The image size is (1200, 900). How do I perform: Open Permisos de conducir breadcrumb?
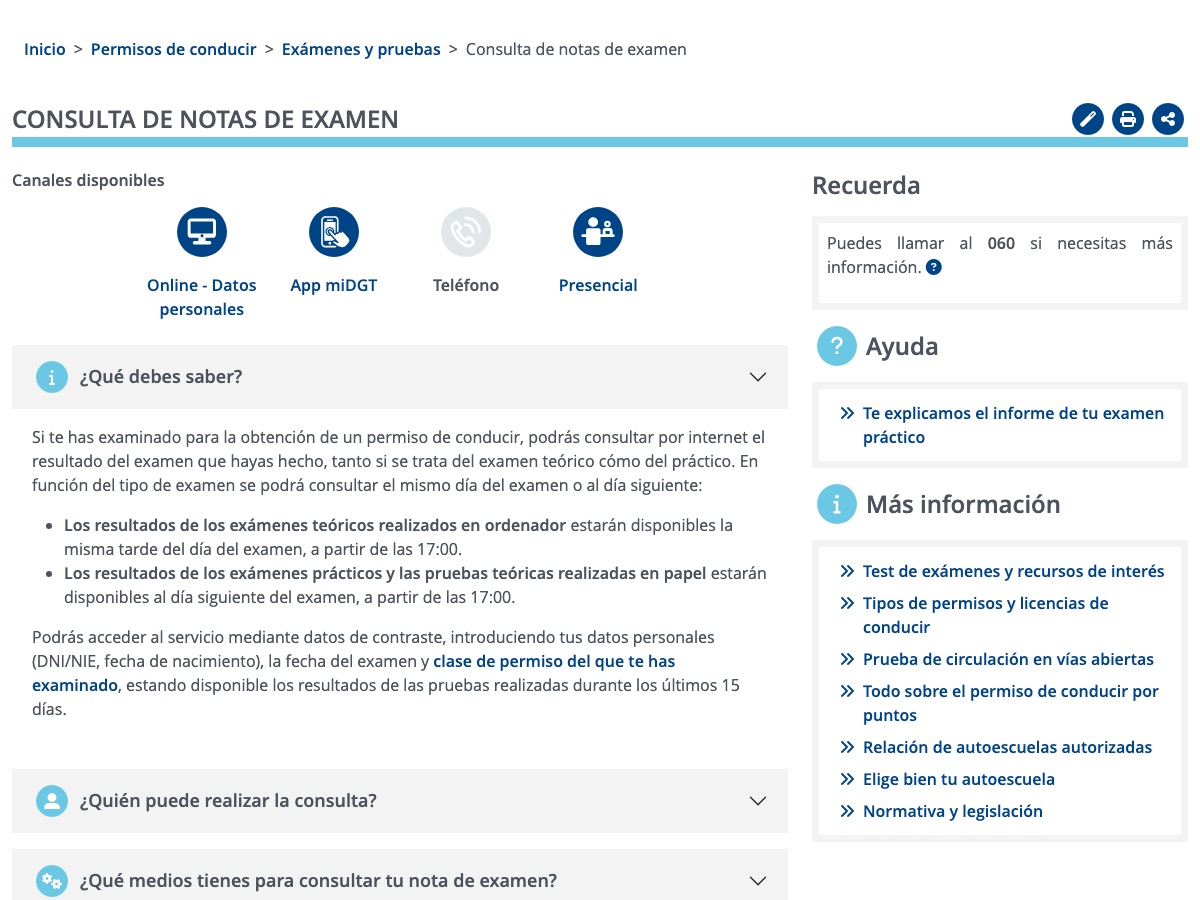(174, 49)
